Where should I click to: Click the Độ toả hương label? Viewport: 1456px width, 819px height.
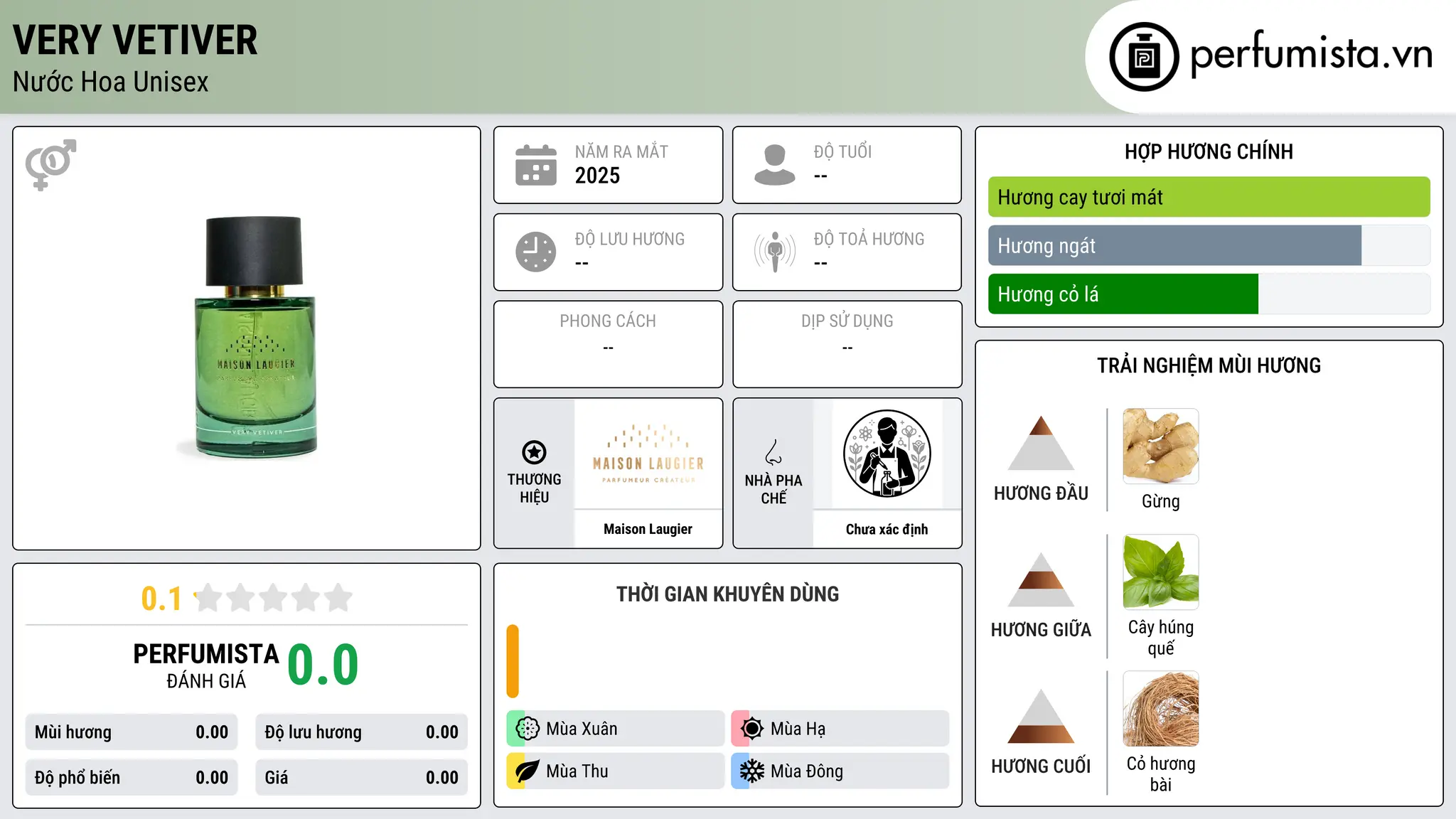pyautogui.click(x=869, y=239)
